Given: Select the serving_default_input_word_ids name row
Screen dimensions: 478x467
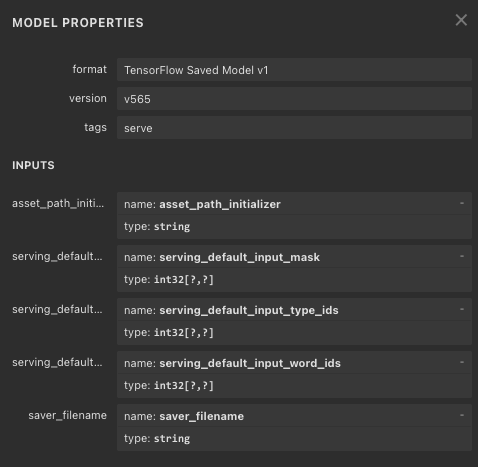Looking at the screenshot, I should point(294,363).
